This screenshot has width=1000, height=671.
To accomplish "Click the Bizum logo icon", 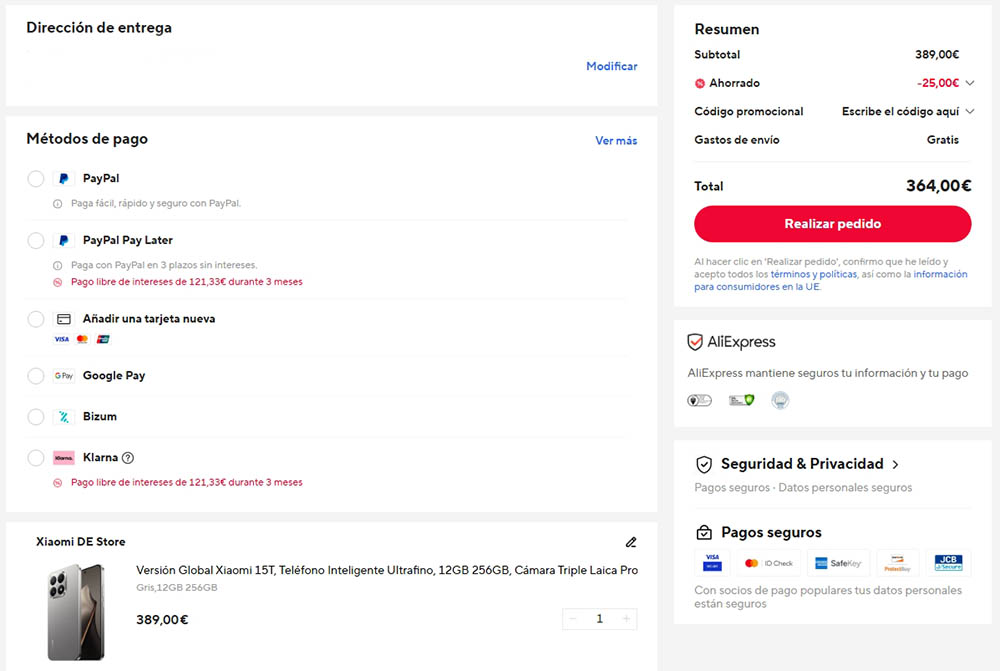I will coord(63,417).
